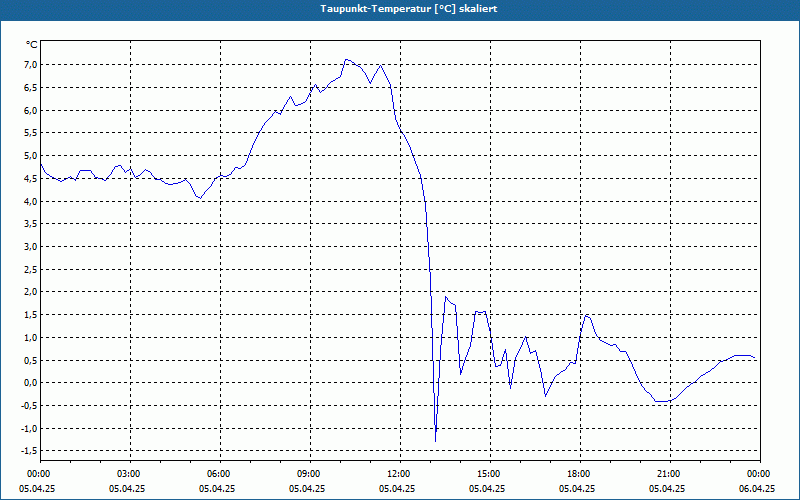Select the 3,5 y-axis label
Screen dimensions: 800x500
click(30, 224)
